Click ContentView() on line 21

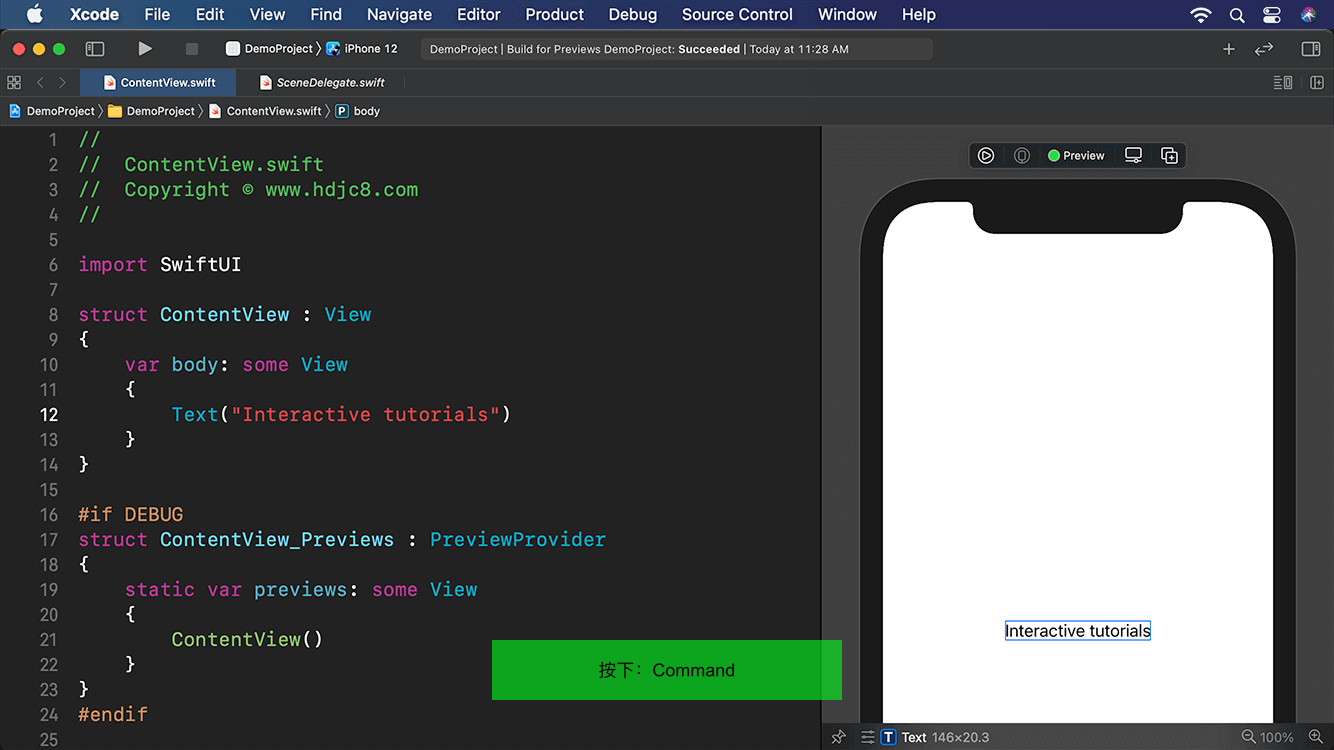tap(247, 639)
